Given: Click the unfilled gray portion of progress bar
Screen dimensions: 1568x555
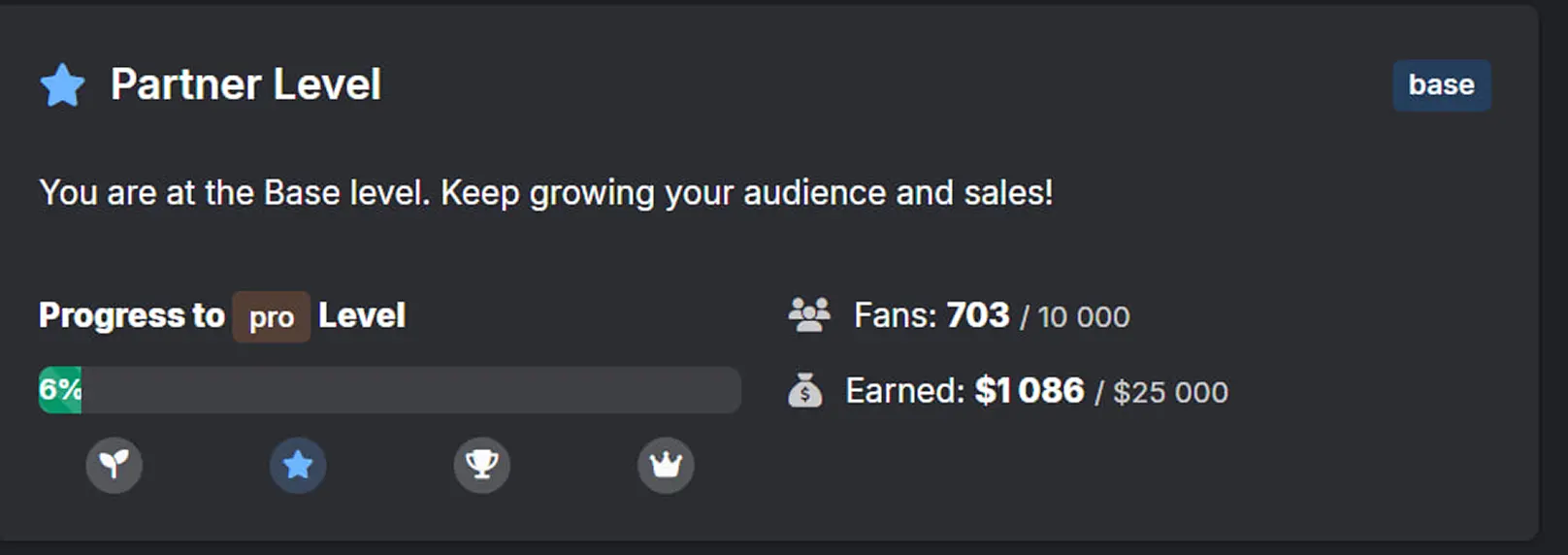Looking at the screenshot, I should pos(408,390).
